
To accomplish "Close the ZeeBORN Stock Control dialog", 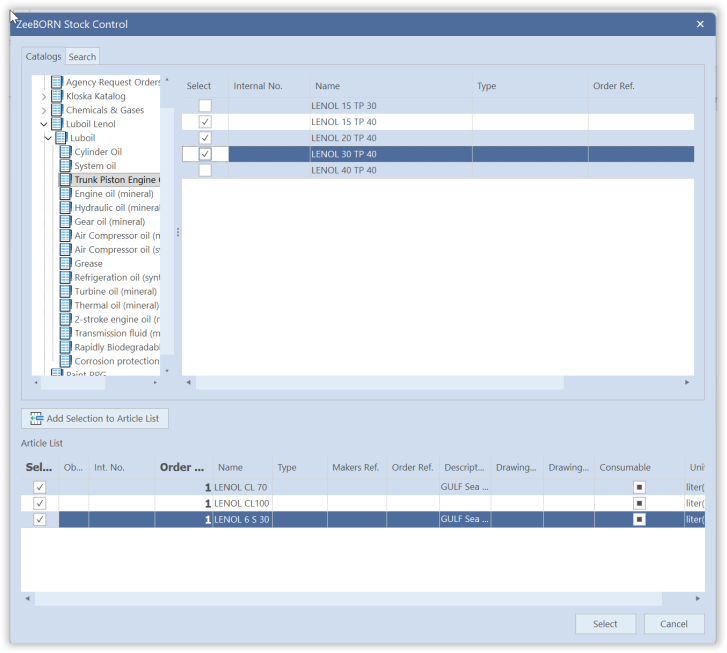I will point(700,24).
